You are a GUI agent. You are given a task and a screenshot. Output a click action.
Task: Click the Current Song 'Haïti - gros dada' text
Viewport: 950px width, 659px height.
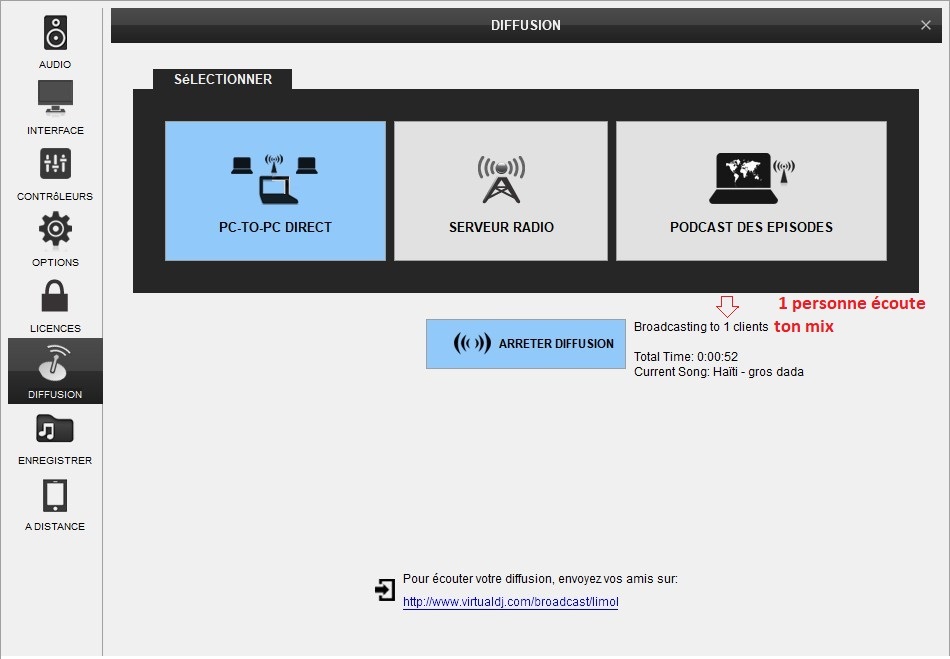pos(718,372)
